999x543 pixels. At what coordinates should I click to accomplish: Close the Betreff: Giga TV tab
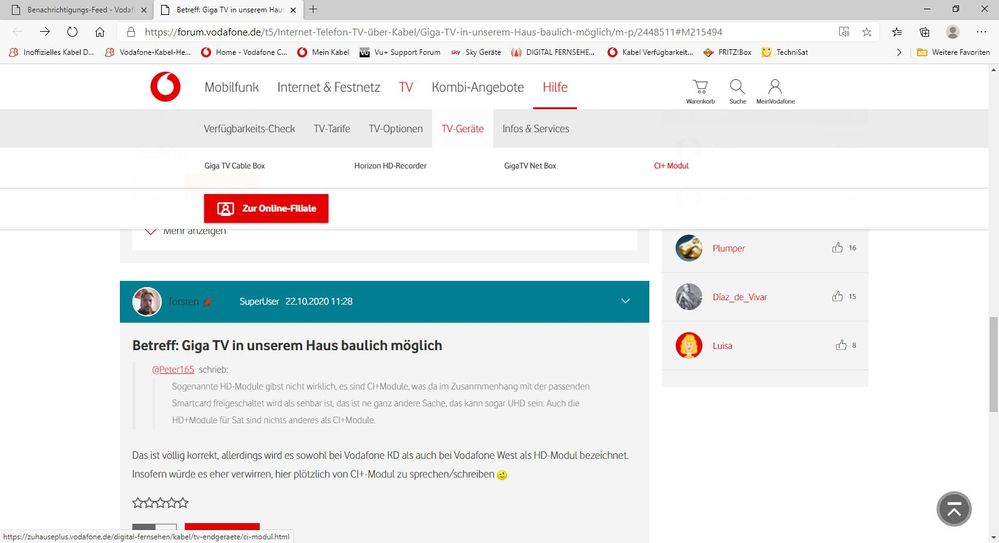pyautogui.click(x=293, y=10)
